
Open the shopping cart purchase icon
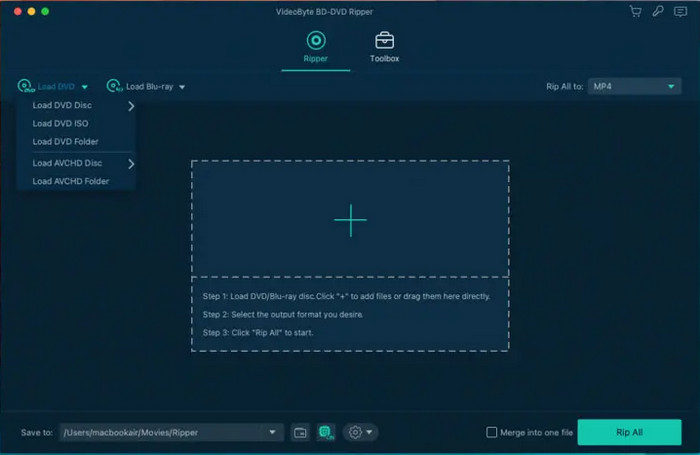[635, 12]
